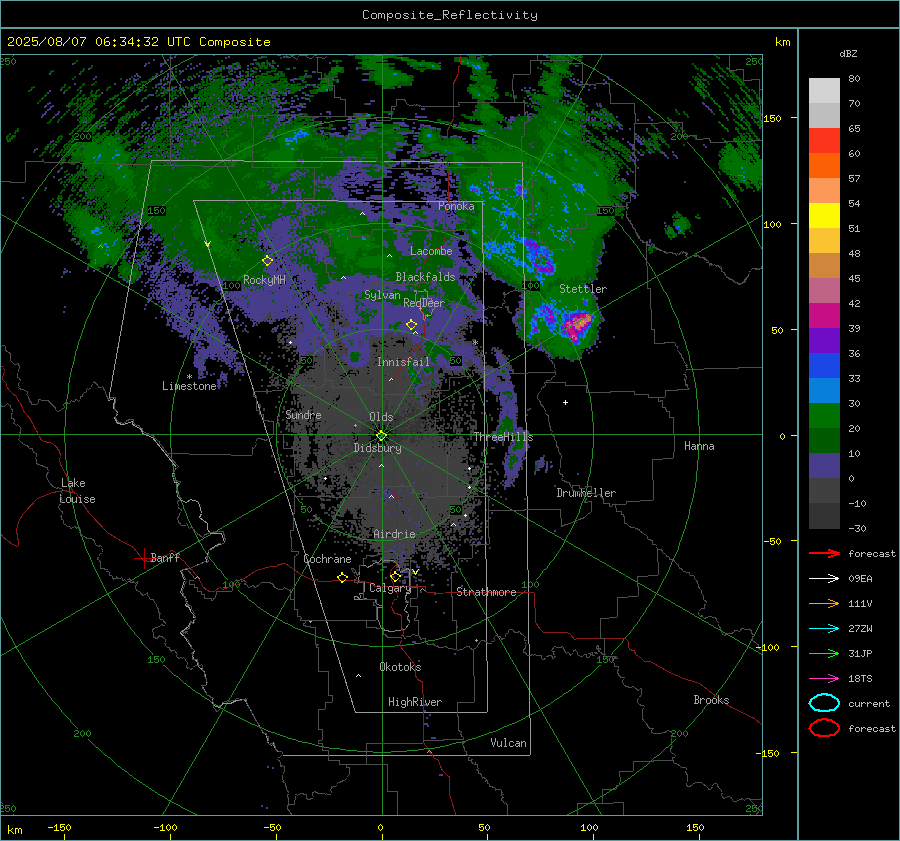
Task: Click the intense storm cell core southeast of Stettler
Action: [577, 326]
